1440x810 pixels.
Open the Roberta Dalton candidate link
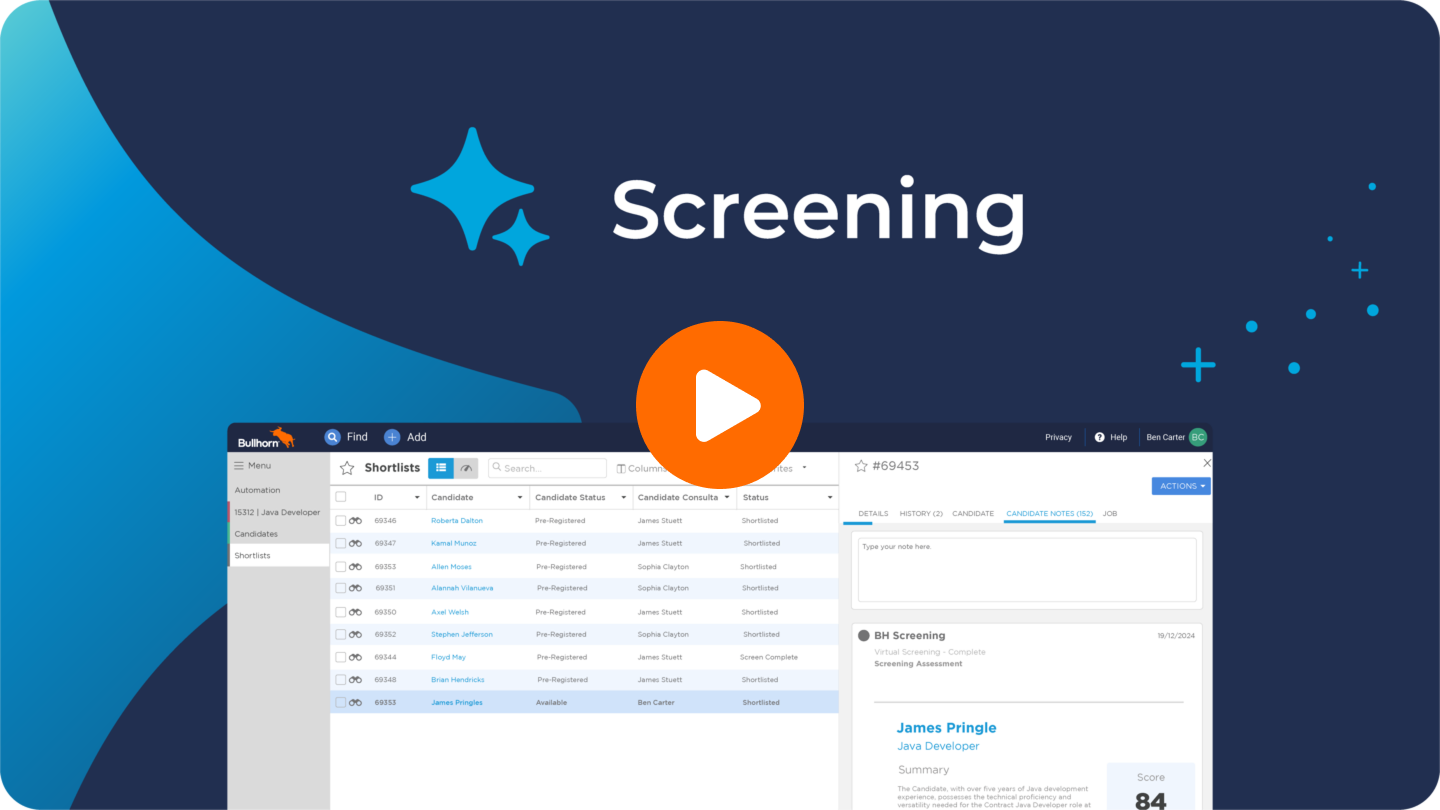coord(457,521)
